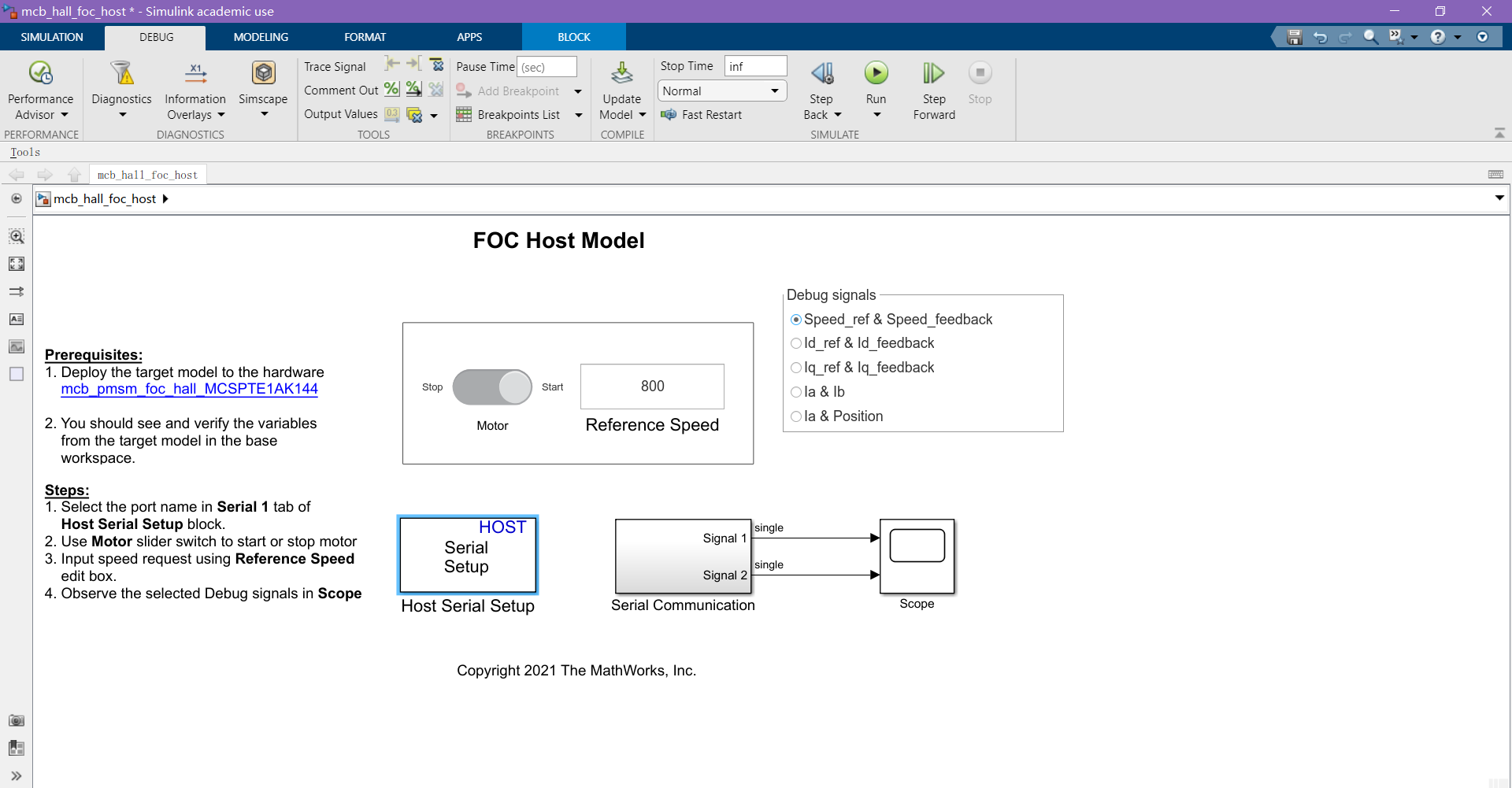Click the Performance Advisor icon

click(x=39, y=72)
